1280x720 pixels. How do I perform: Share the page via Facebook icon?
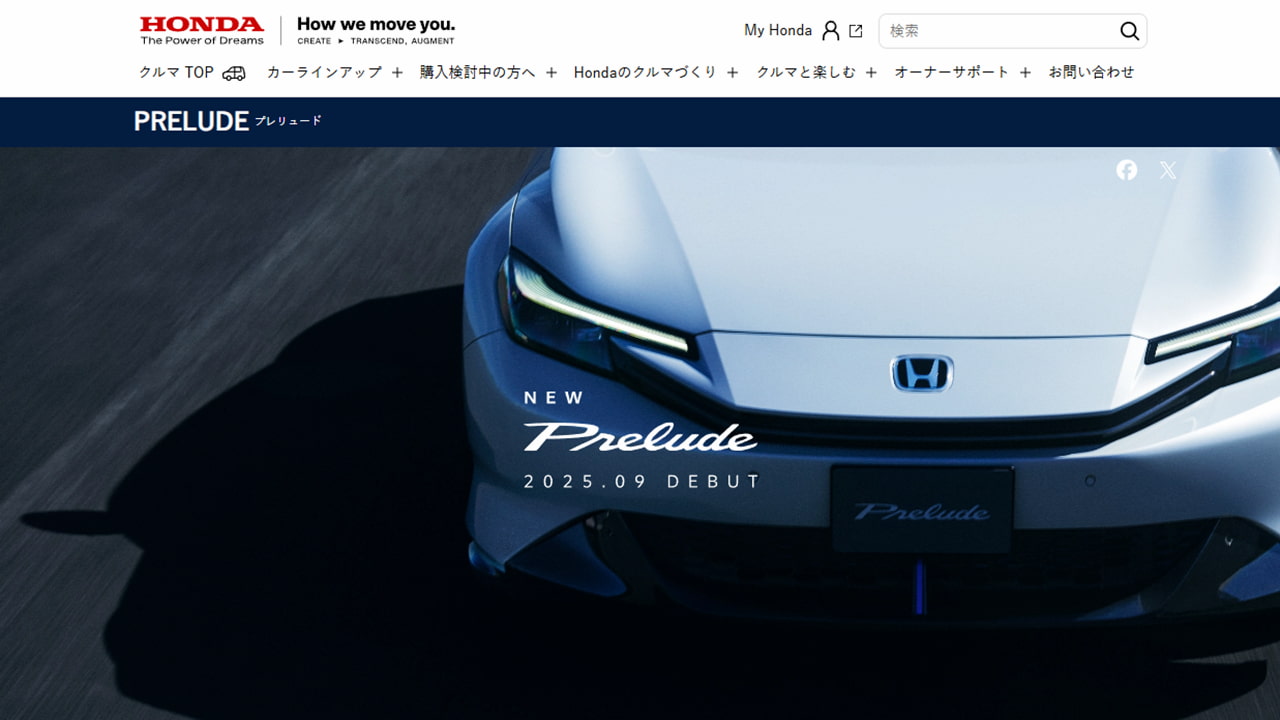(1127, 170)
